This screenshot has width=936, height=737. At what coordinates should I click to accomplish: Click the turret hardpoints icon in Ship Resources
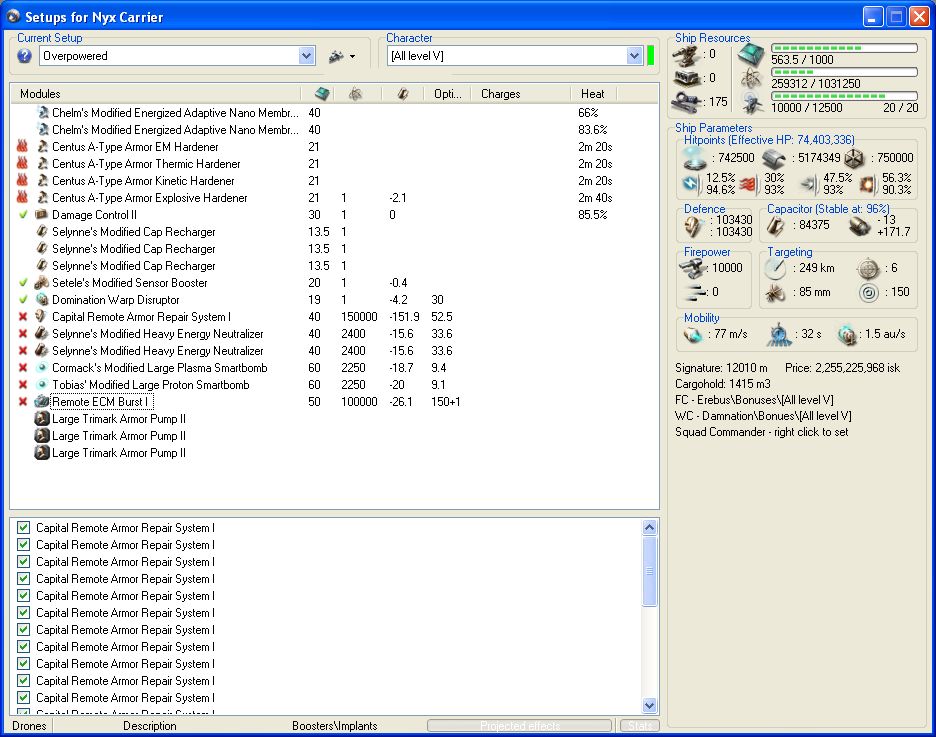pyautogui.click(x=686, y=55)
